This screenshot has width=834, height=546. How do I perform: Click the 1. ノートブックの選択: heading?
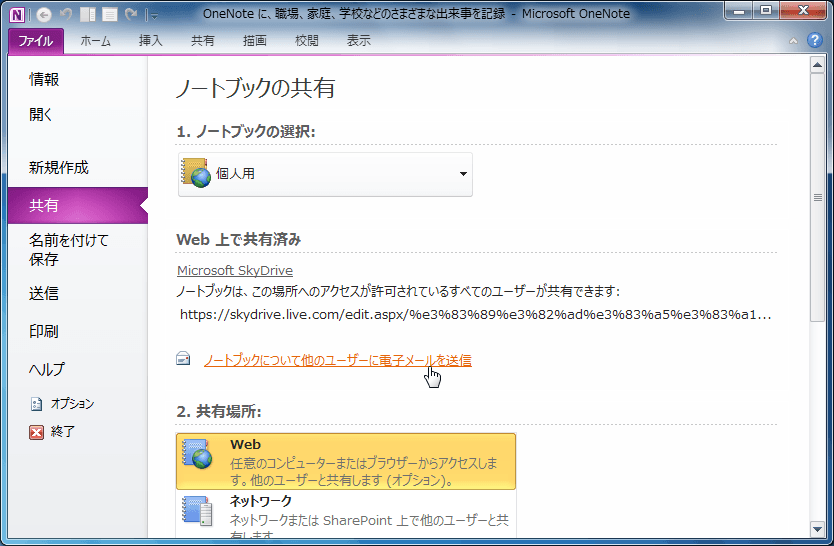pyautogui.click(x=246, y=131)
